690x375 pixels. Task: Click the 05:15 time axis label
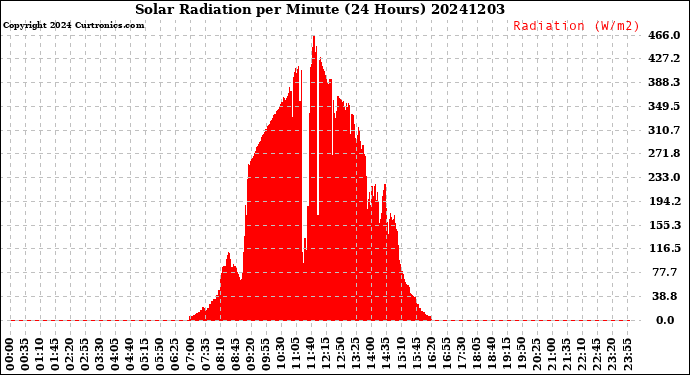coord(145,354)
